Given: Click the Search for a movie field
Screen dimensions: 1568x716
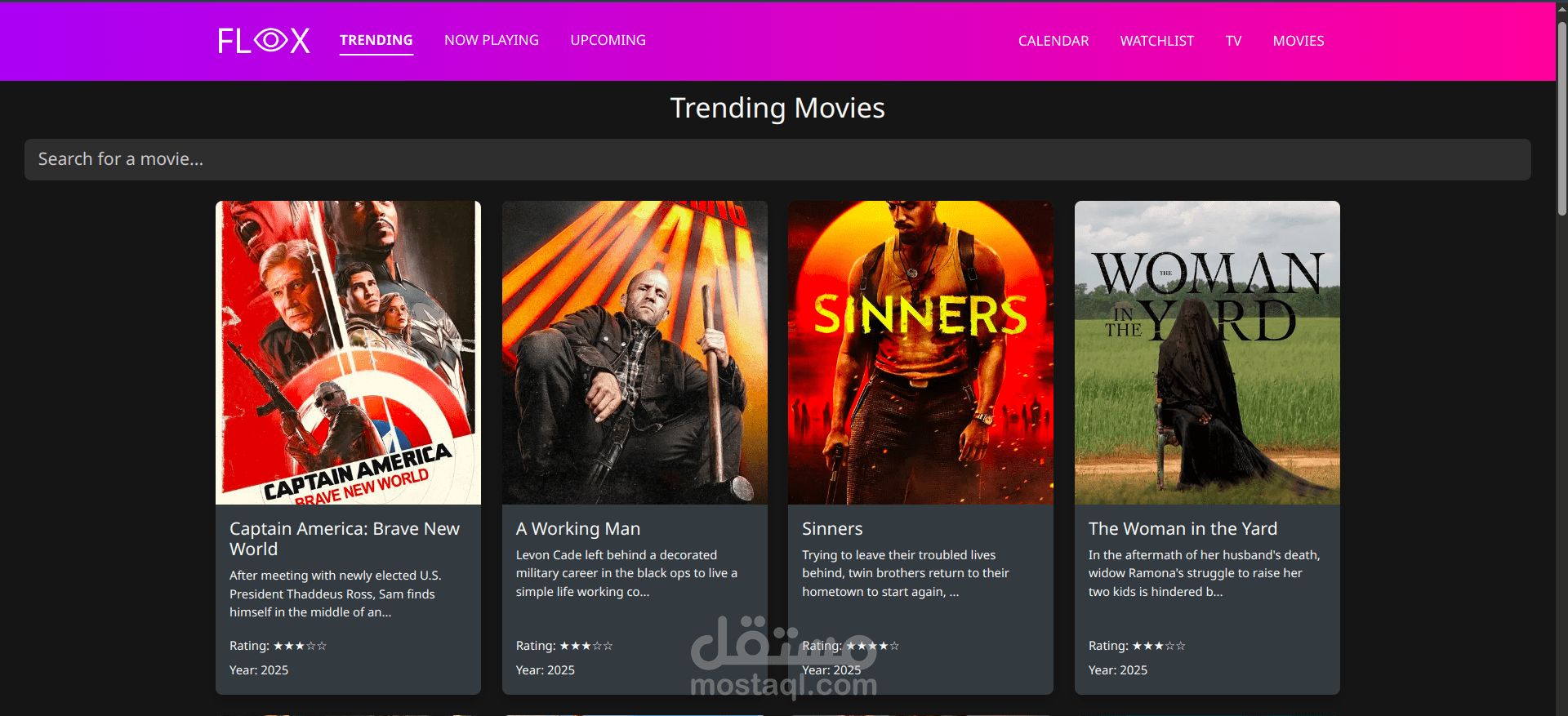Looking at the screenshot, I should [x=777, y=159].
